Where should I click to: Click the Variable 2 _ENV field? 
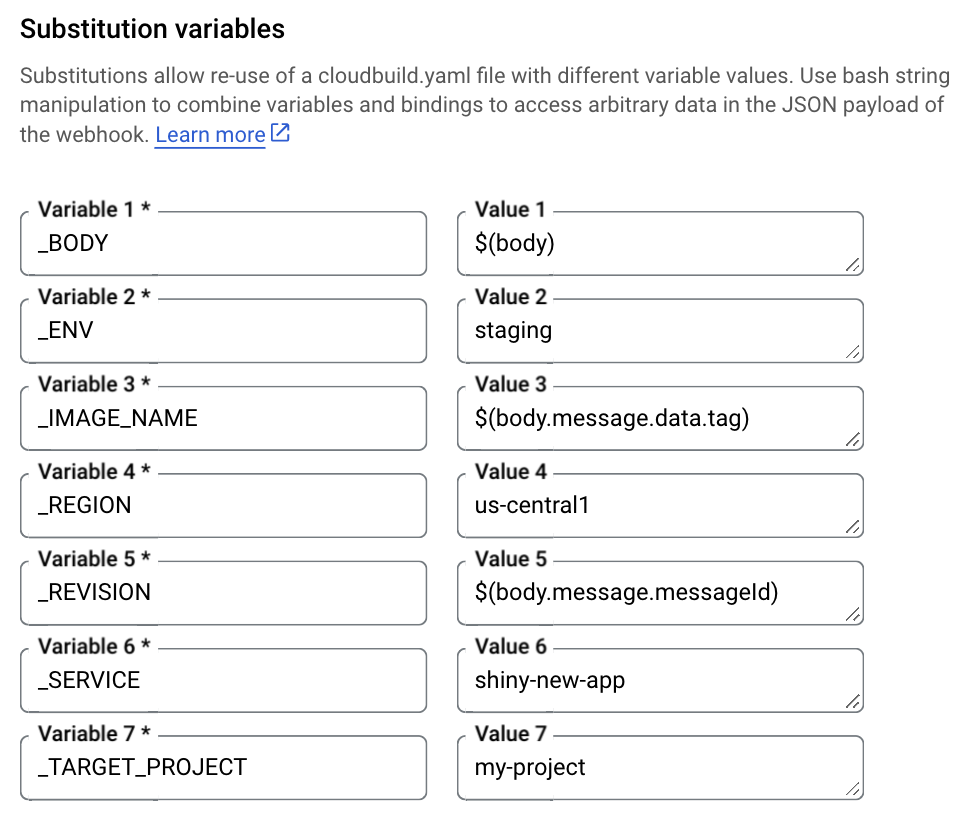click(223, 330)
